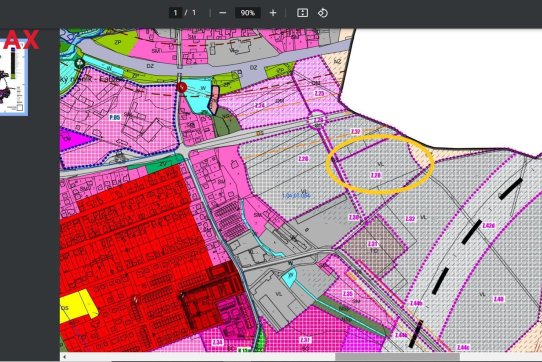This screenshot has height=362, width=542.
Task: Click the yellow OS parcel
Action: point(78,306)
